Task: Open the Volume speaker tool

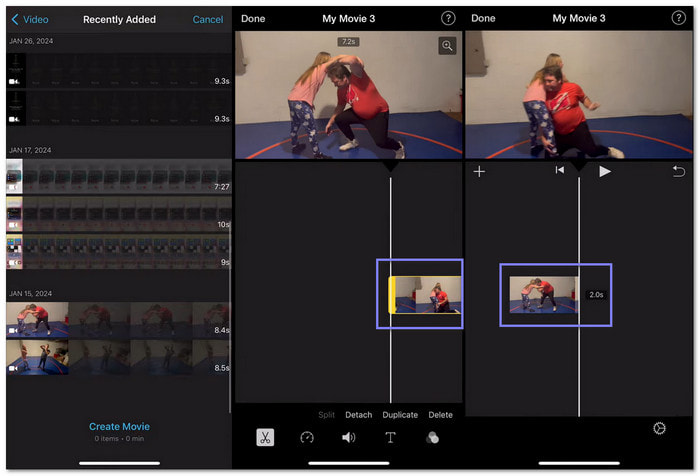Action: [349, 438]
